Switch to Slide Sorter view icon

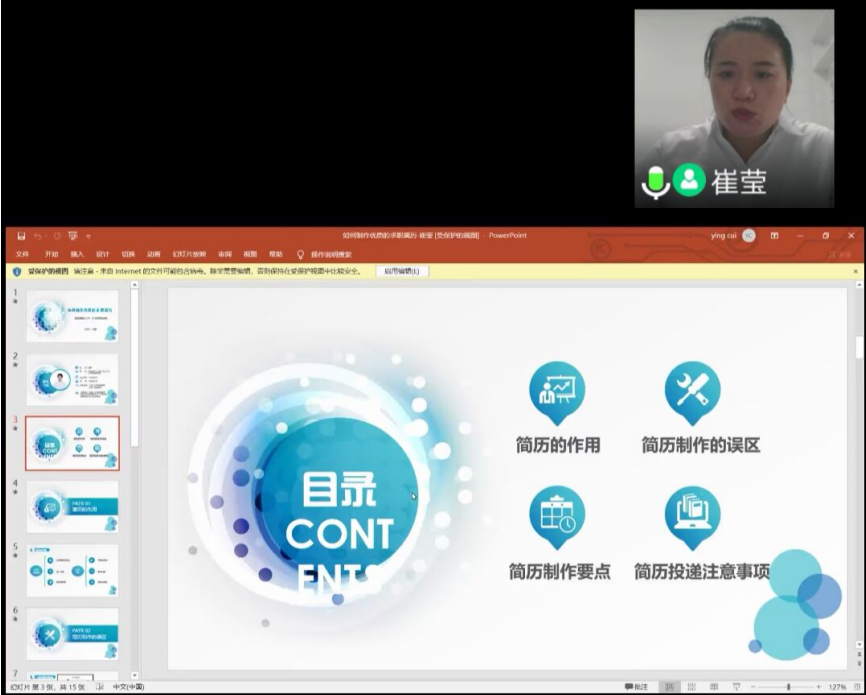[690, 687]
